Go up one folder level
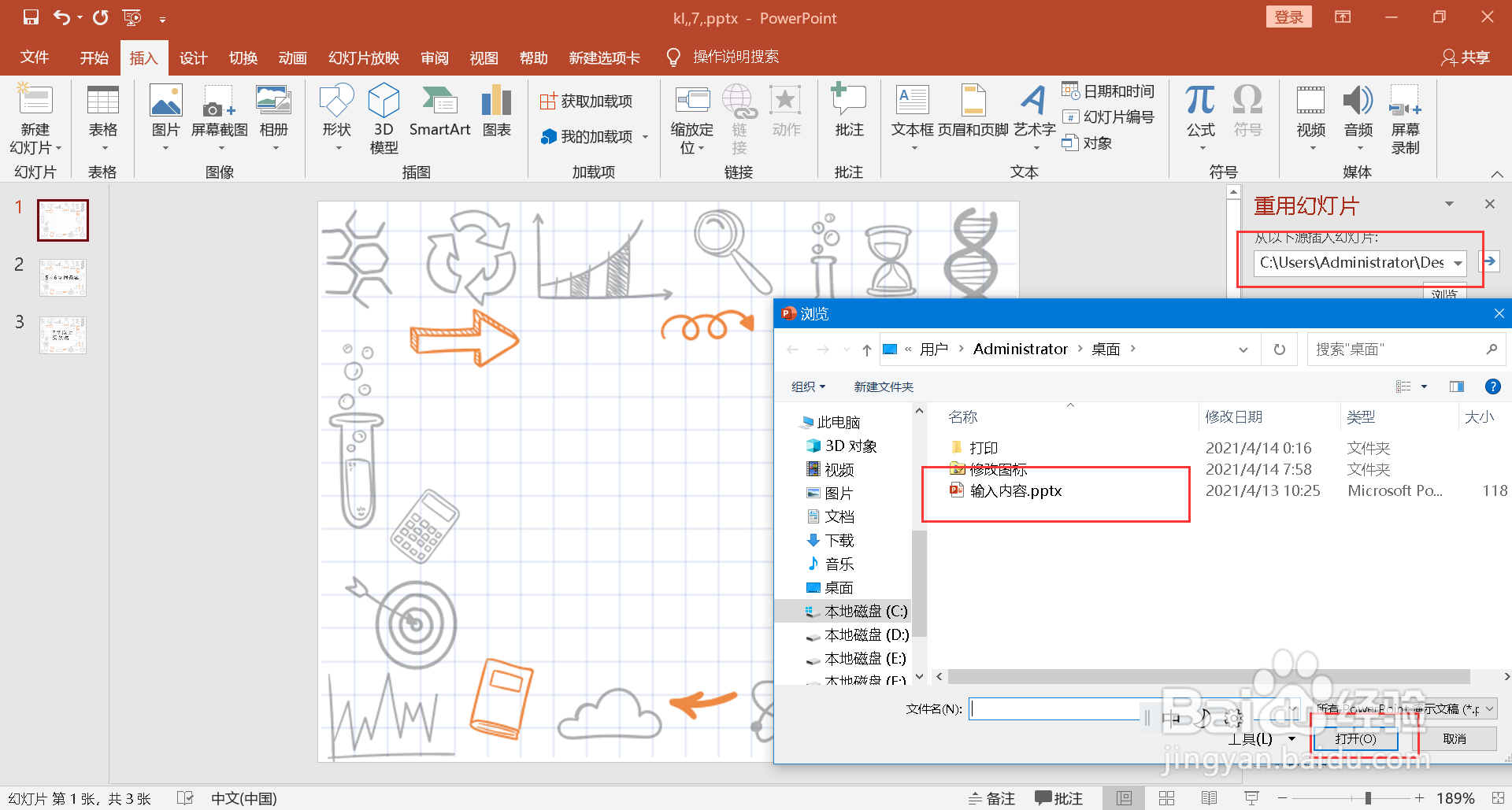 click(866, 350)
